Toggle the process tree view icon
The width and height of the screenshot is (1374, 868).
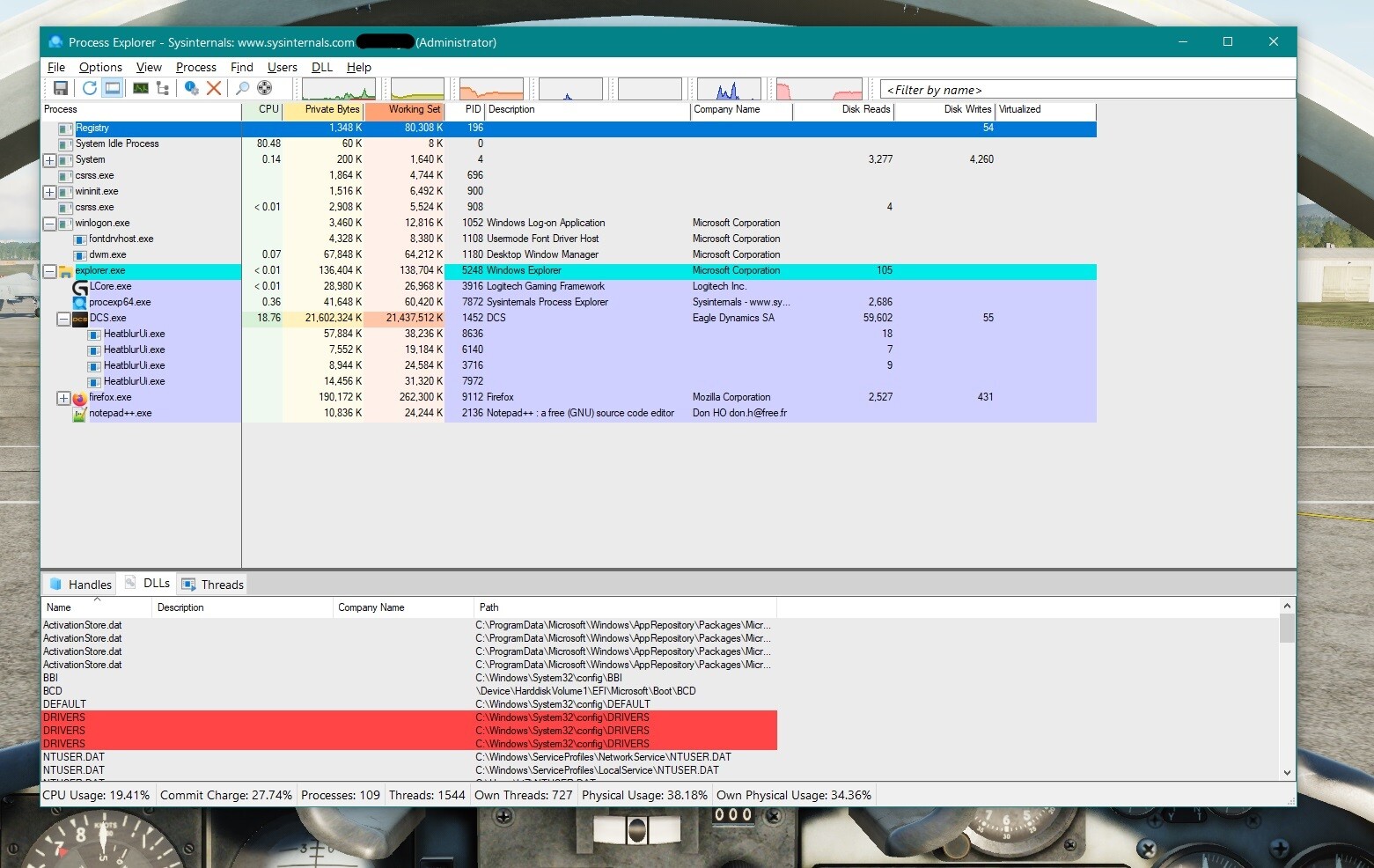(163, 88)
